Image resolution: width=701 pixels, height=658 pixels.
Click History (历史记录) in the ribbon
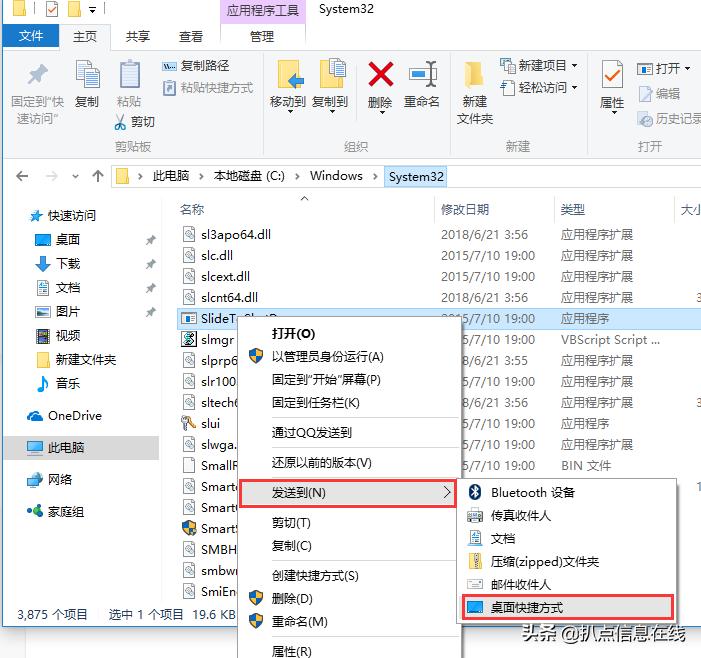pyautogui.click(x=669, y=119)
